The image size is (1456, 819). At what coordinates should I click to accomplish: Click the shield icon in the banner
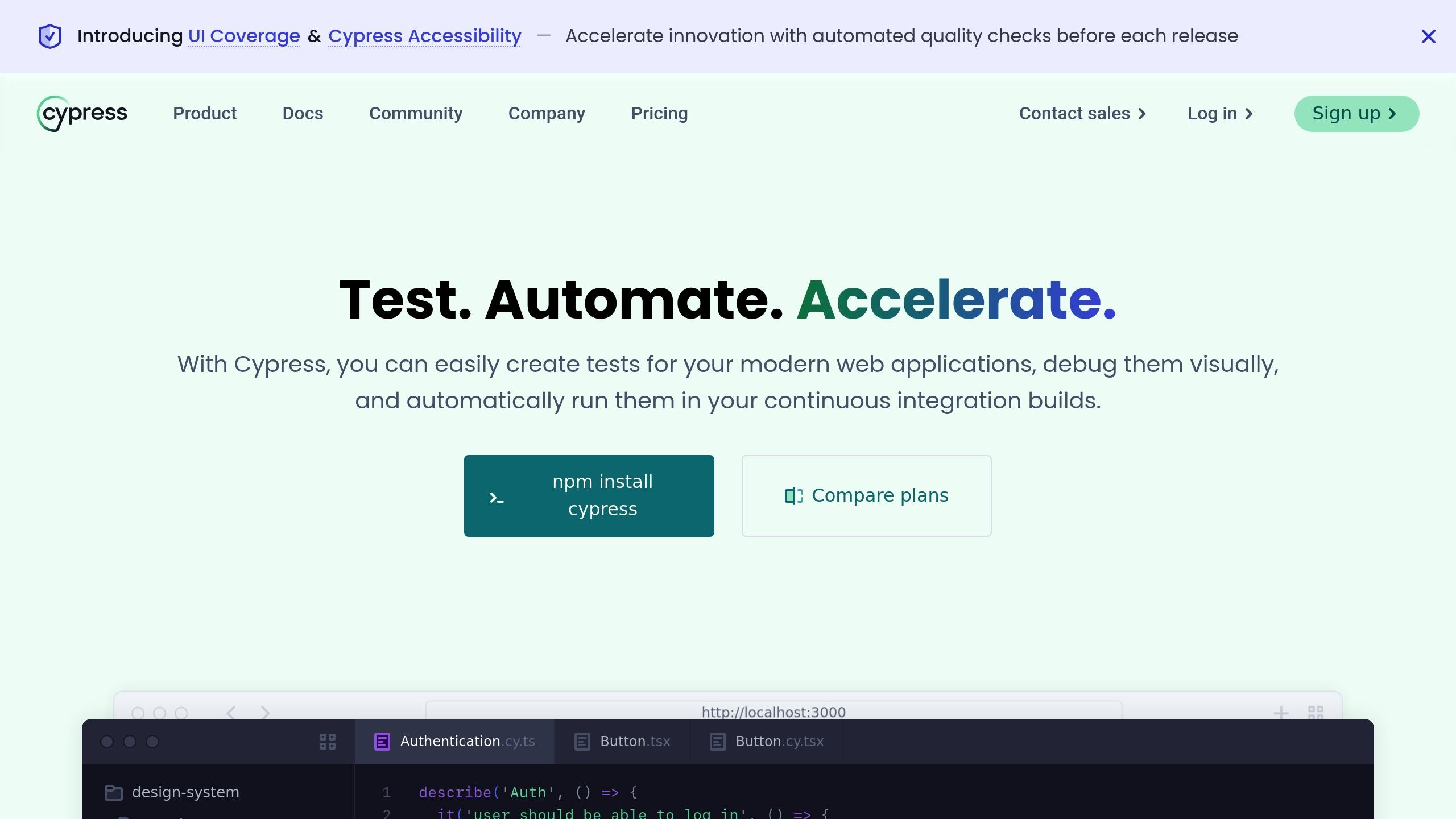click(x=50, y=36)
